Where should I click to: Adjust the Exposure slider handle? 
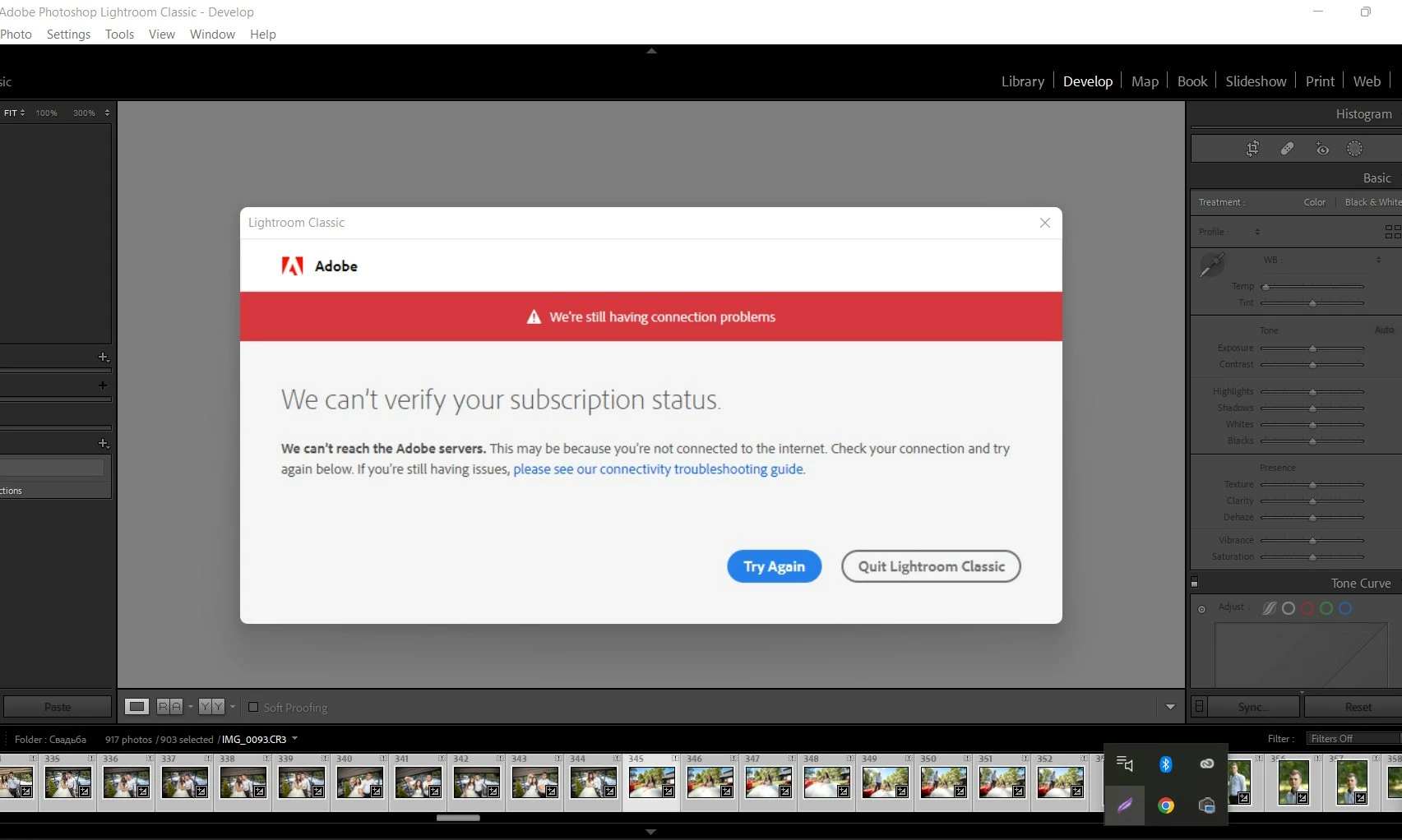pyautogui.click(x=1312, y=348)
